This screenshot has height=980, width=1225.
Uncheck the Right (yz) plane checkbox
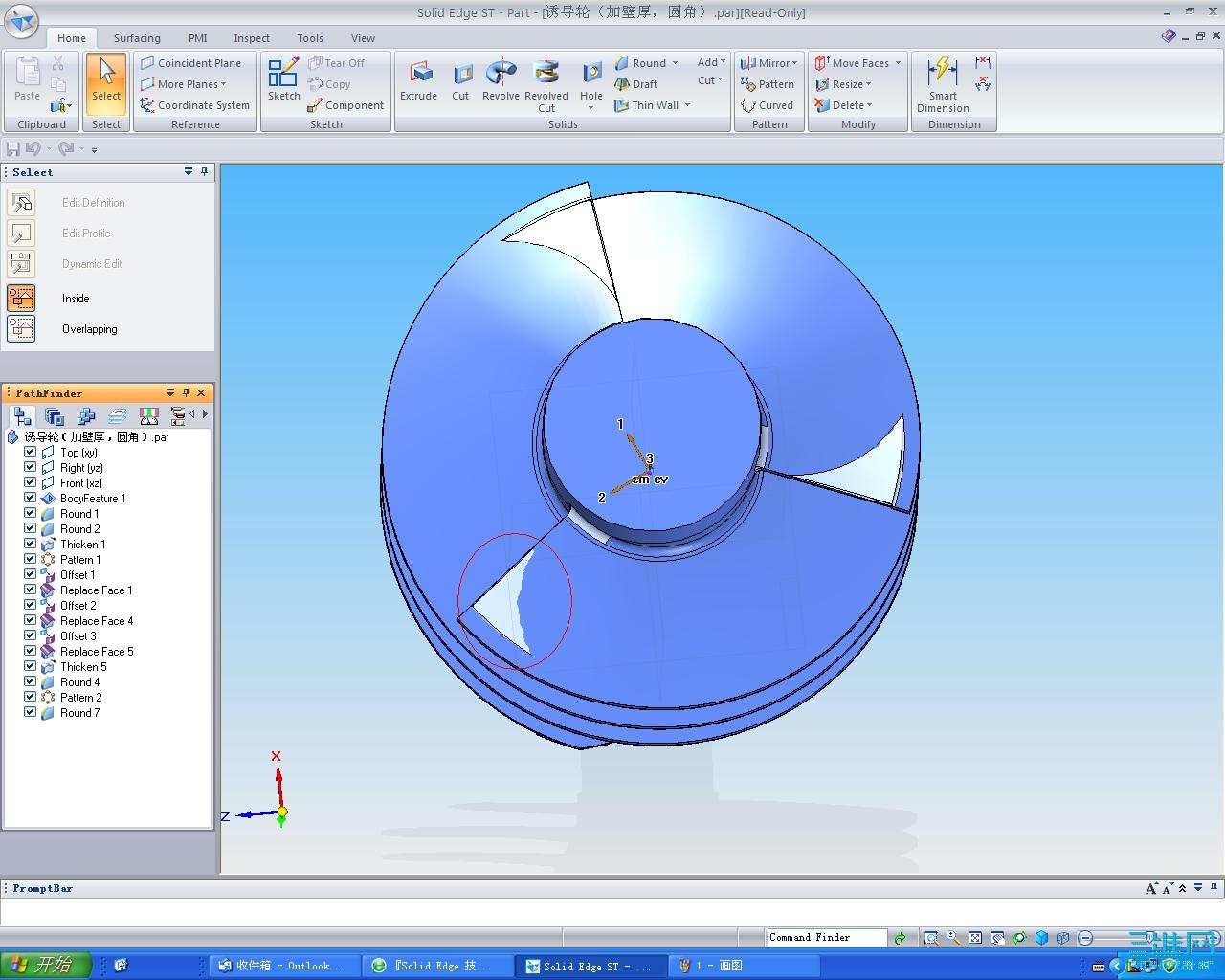(30, 467)
